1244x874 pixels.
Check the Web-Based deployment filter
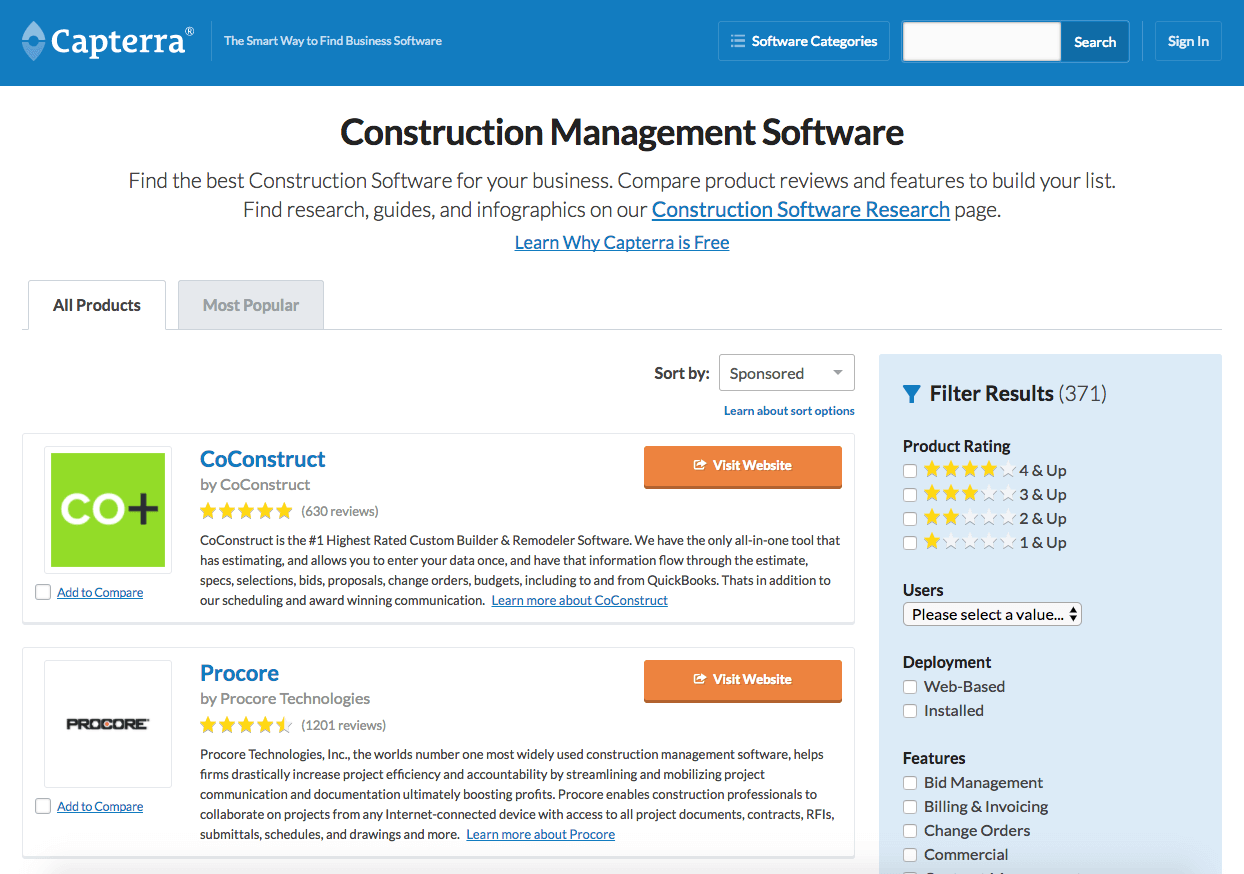[910, 686]
